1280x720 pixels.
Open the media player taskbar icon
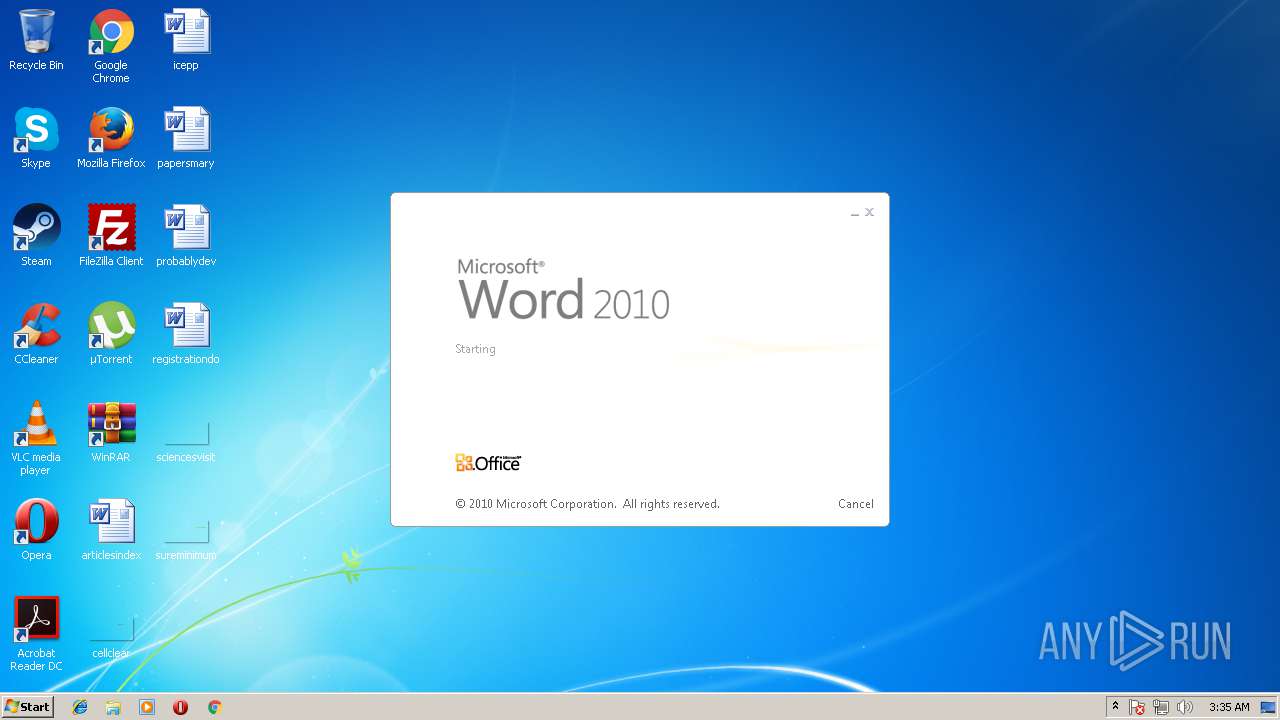tap(147, 707)
